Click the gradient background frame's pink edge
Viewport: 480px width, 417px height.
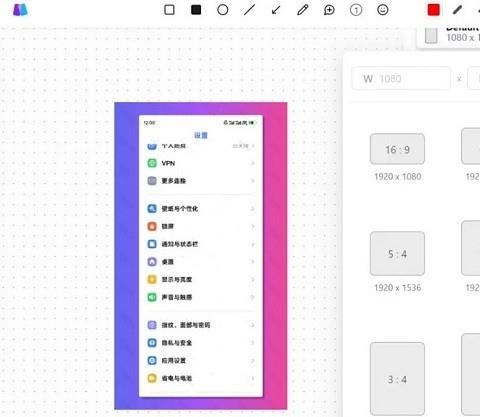(275, 256)
